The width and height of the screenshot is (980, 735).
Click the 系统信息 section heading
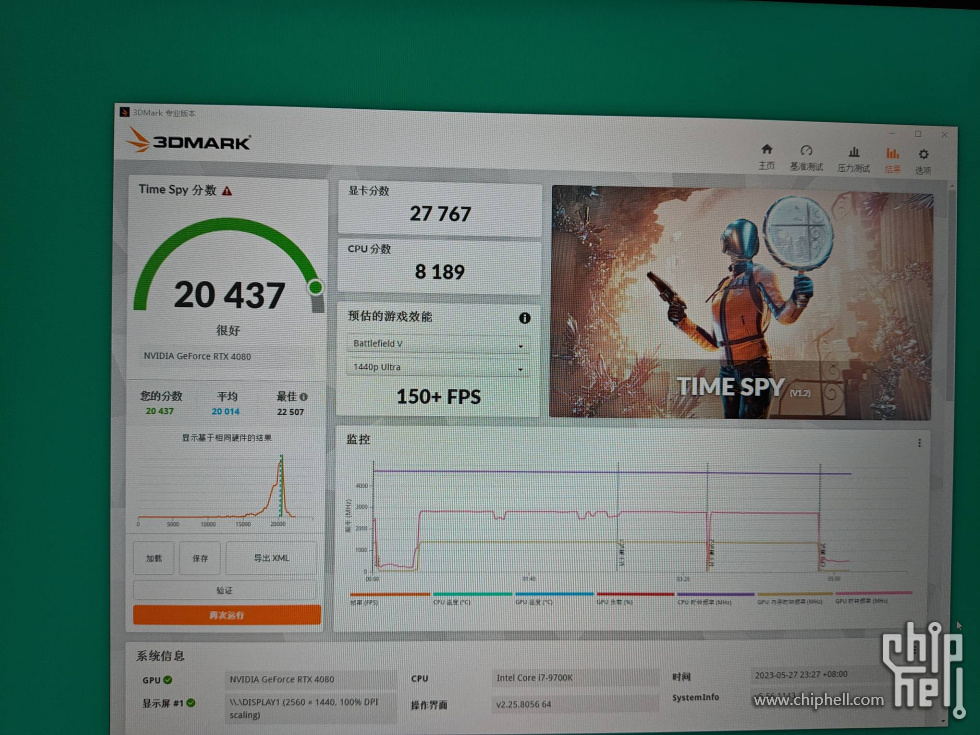click(x=161, y=656)
